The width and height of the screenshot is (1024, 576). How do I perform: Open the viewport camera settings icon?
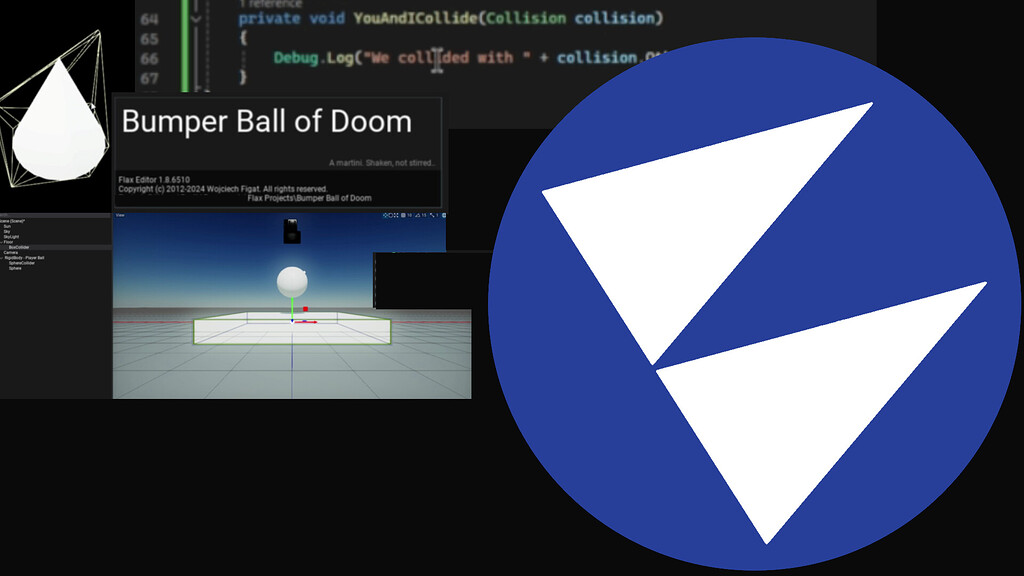coord(444,215)
